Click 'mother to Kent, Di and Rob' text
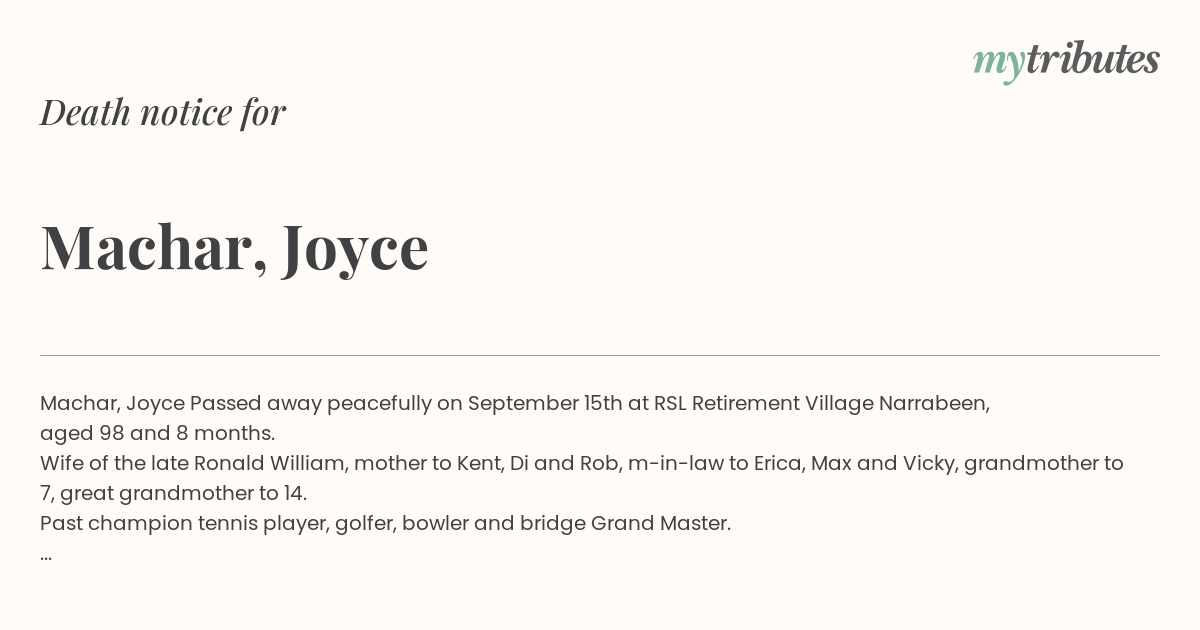Screen dimensions: 1200x630 tap(487, 464)
